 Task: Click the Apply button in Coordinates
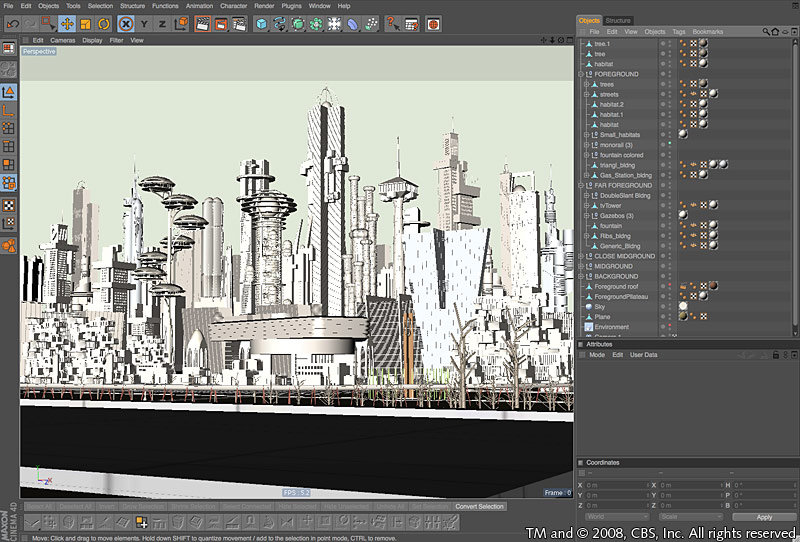coord(764,517)
